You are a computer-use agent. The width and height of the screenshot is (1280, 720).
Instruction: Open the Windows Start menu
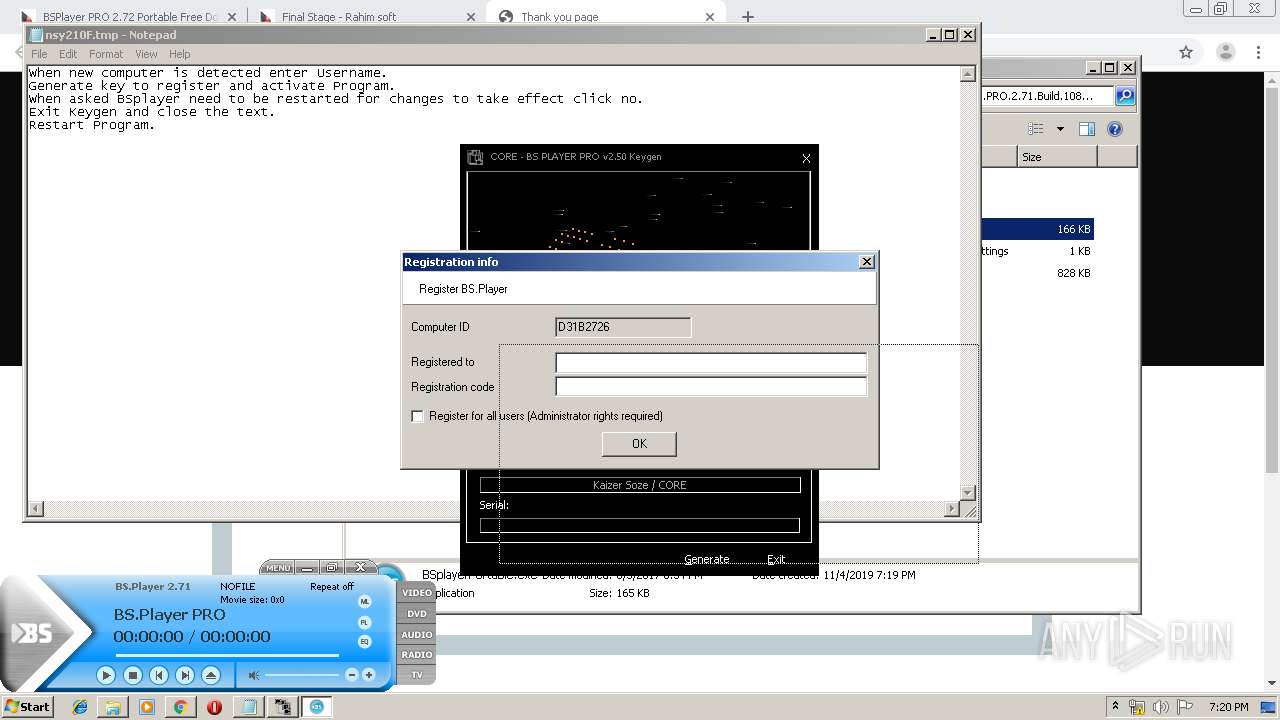tap(27, 706)
